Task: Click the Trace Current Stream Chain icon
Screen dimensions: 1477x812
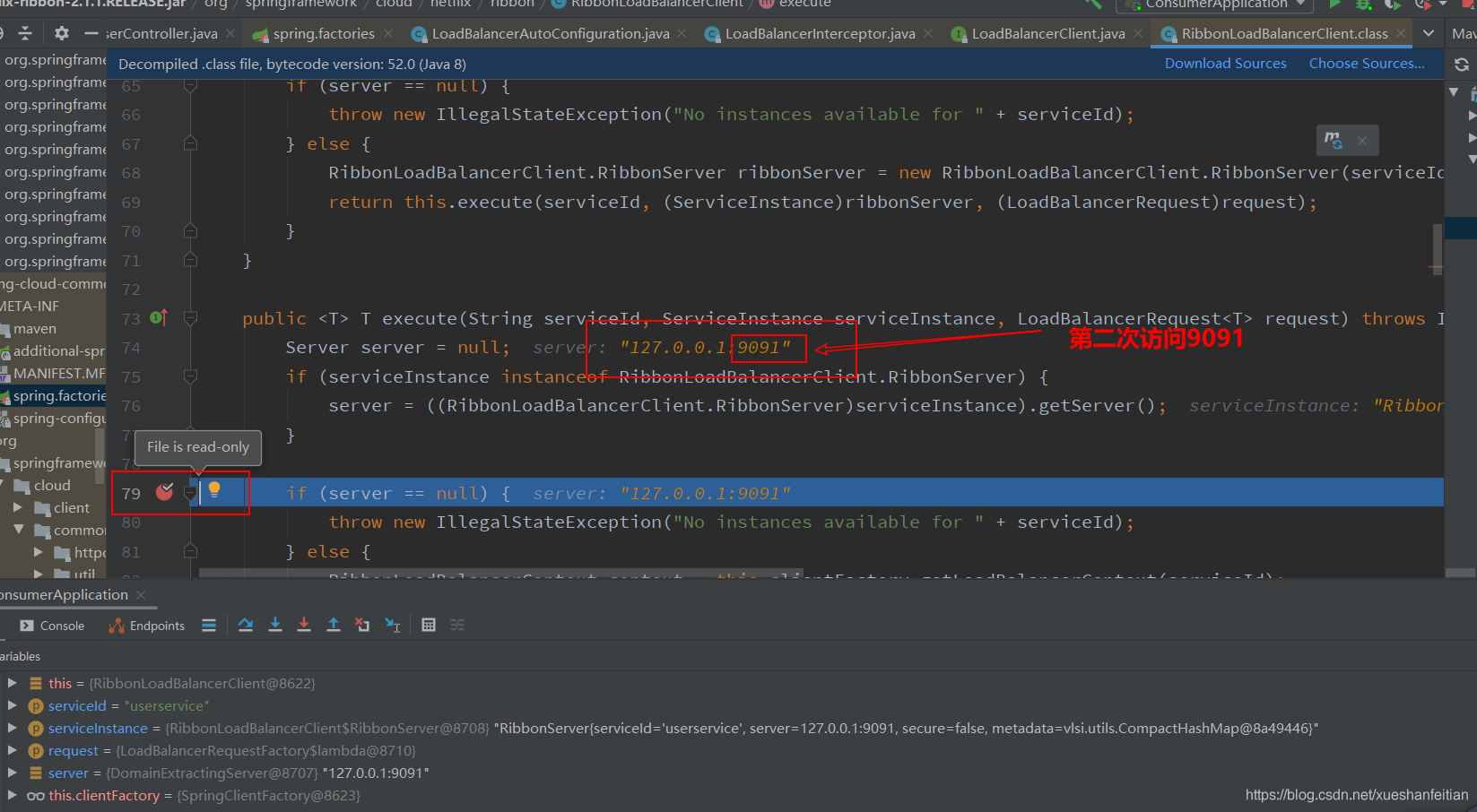Action: [x=457, y=625]
